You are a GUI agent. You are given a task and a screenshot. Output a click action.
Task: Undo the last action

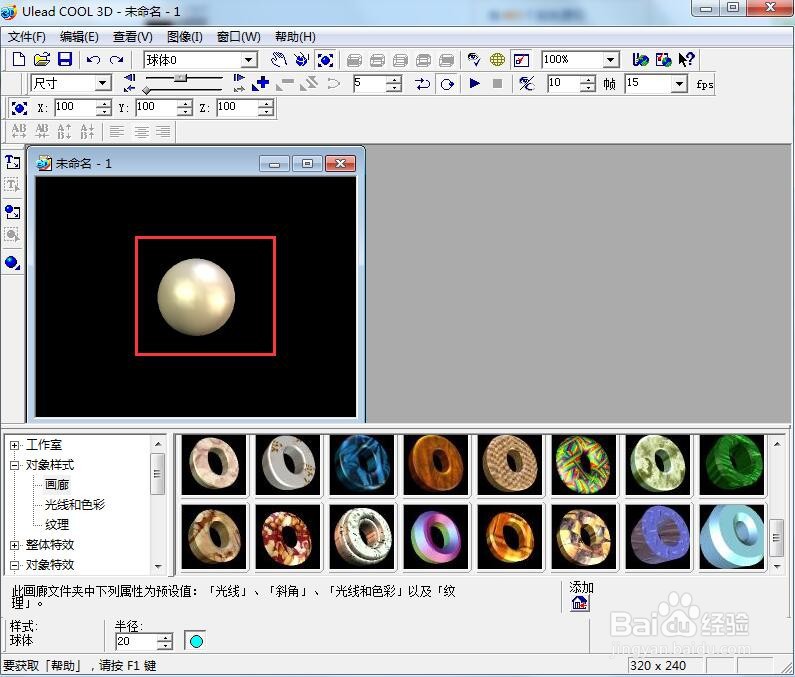tap(93, 60)
